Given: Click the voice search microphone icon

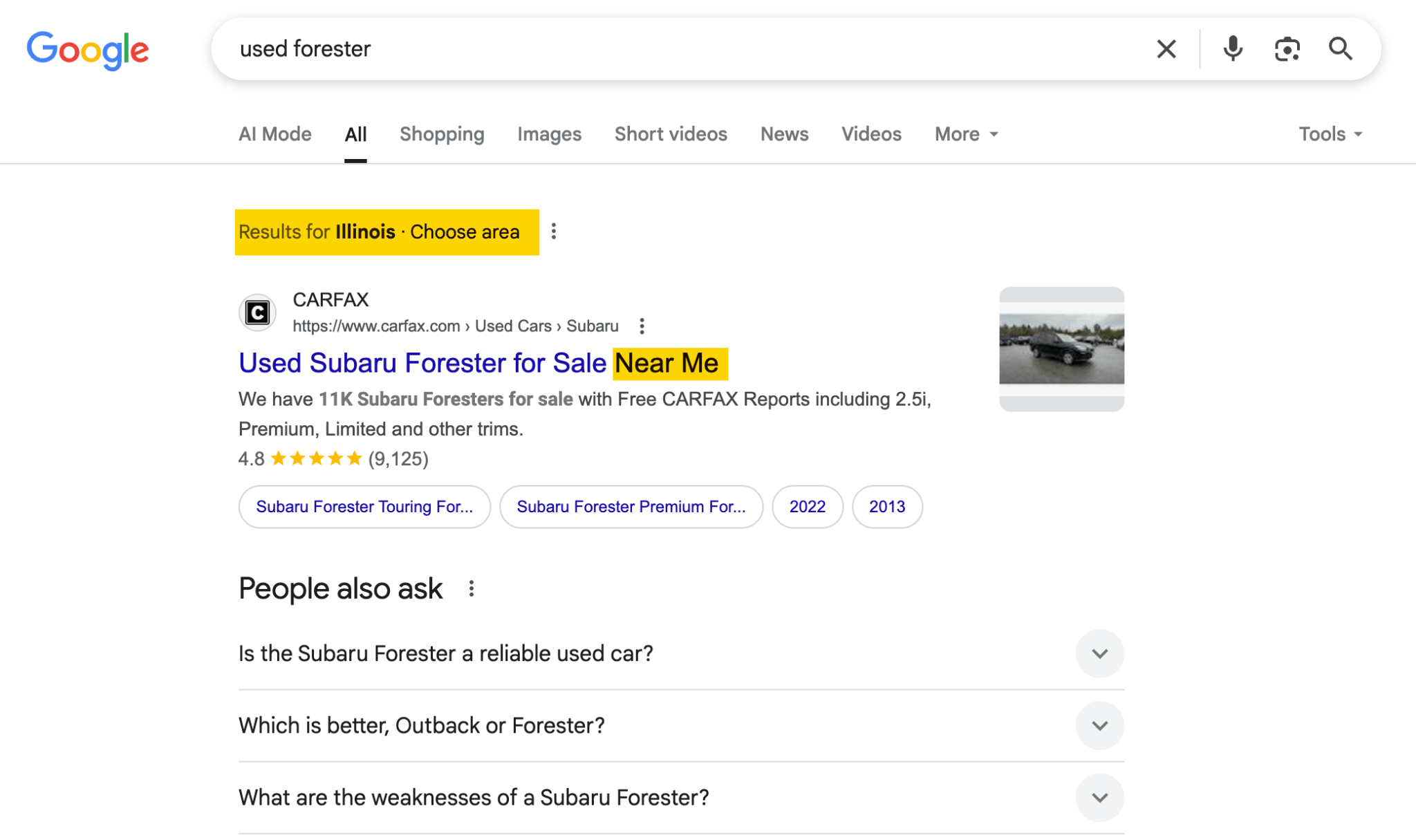Looking at the screenshot, I should point(1233,48).
